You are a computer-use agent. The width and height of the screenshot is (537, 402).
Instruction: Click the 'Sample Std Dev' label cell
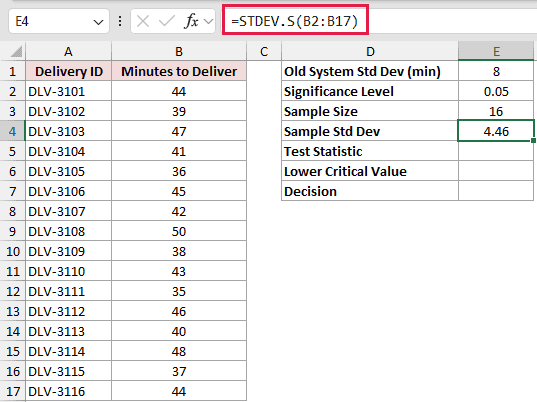pyautogui.click(x=370, y=131)
